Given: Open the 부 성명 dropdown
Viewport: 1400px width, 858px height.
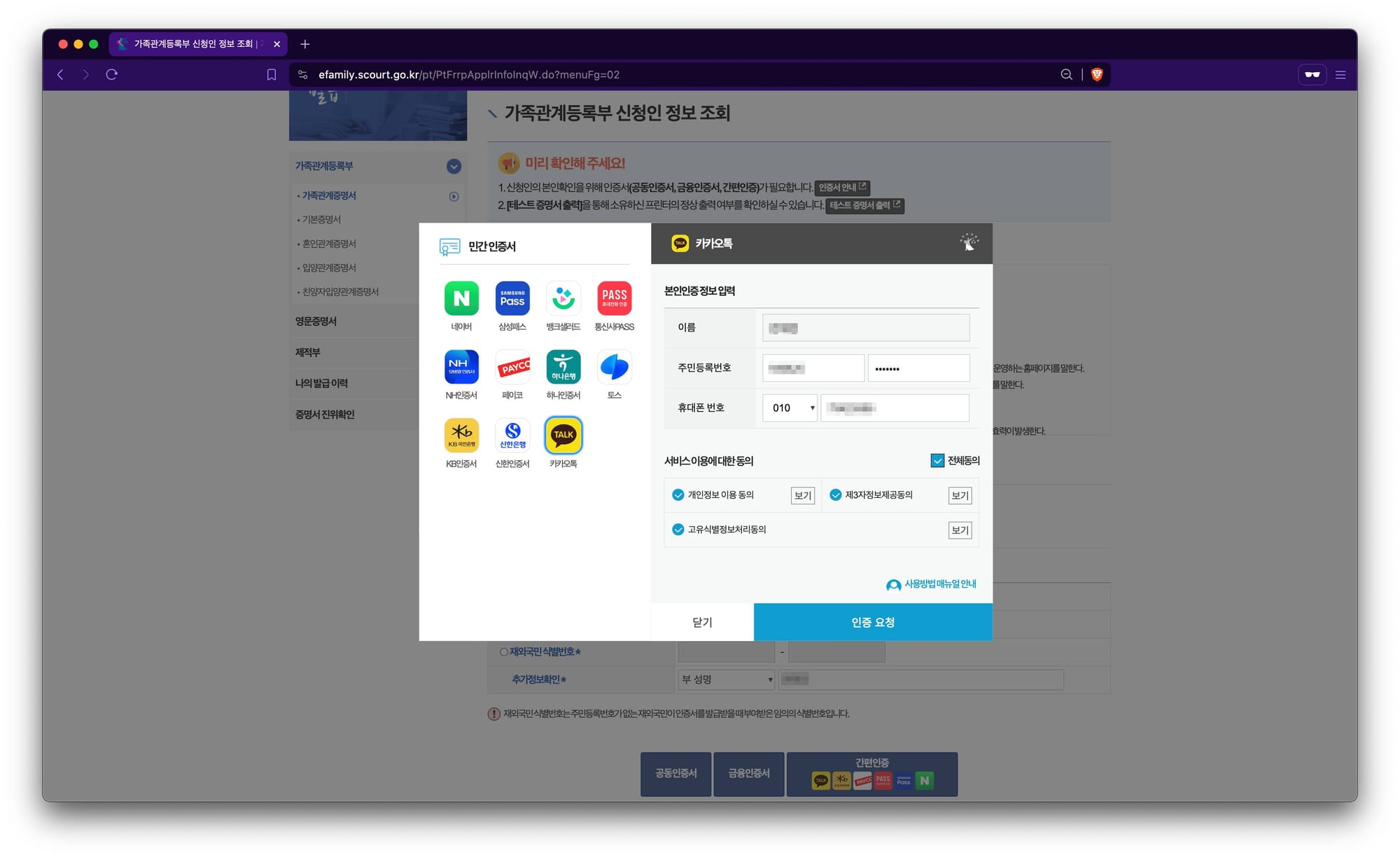Looking at the screenshot, I should pyautogui.click(x=726, y=679).
